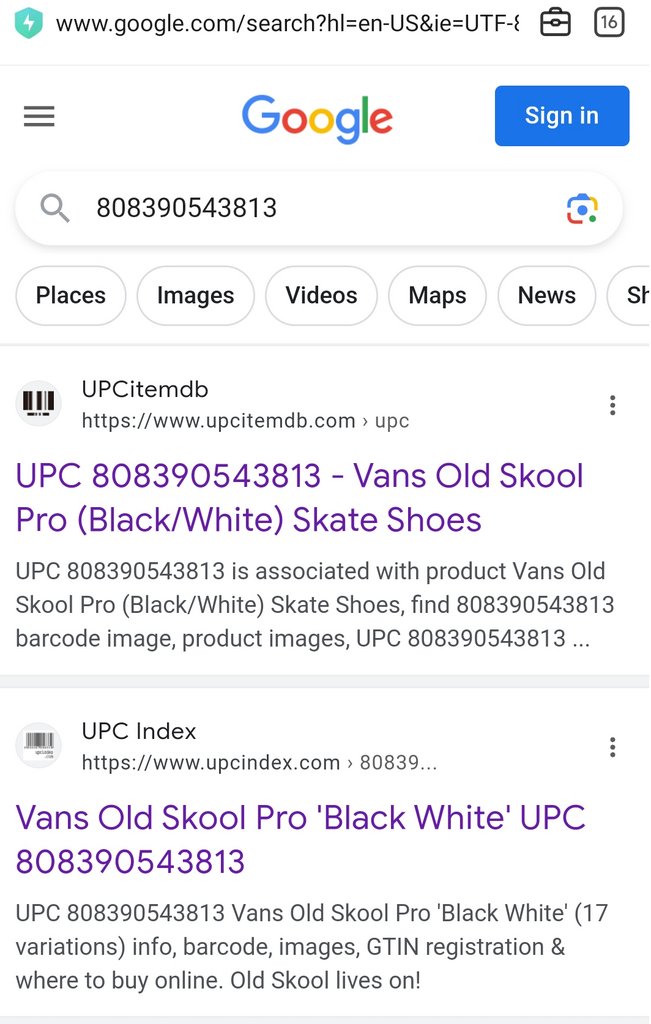Open options menu for UPC Index result

612,746
